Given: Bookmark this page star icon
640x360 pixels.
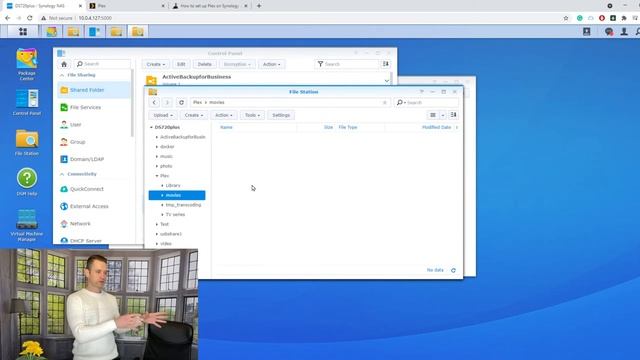Looking at the screenshot, I should pos(566,18).
